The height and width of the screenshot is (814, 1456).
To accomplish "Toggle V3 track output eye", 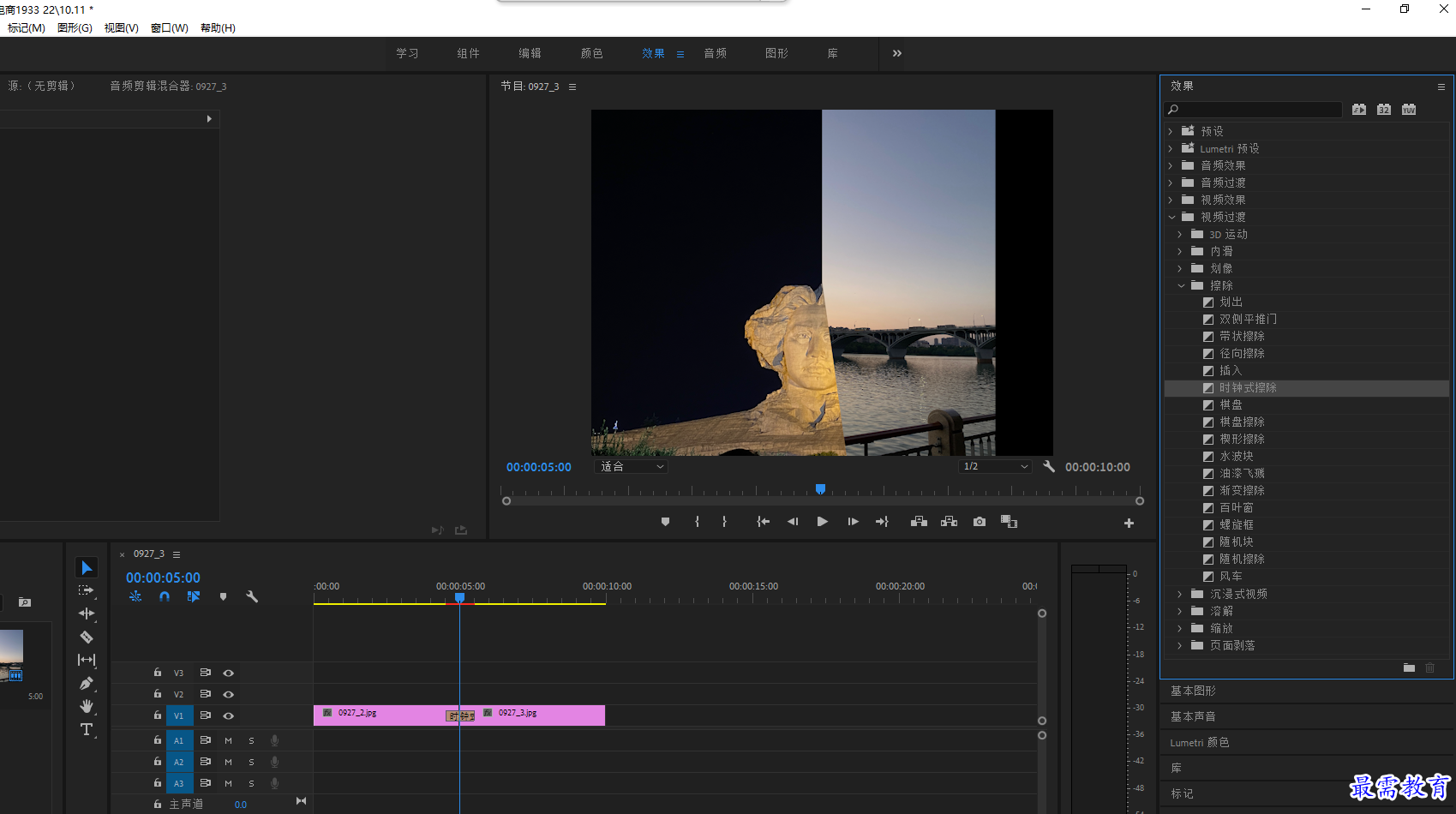I will coord(228,673).
